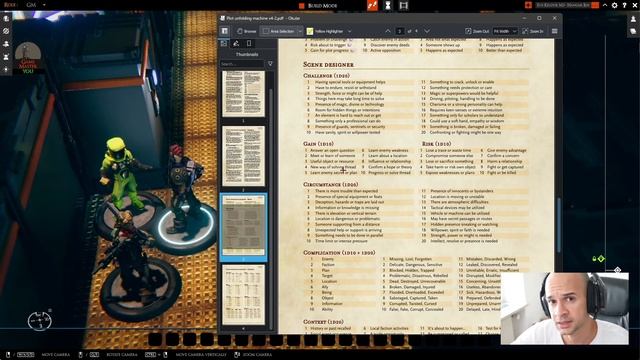Click the Yellow Highlighter tool icon
Image resolution: width=640 pixels, height=360 pixels.
[310, 31]
